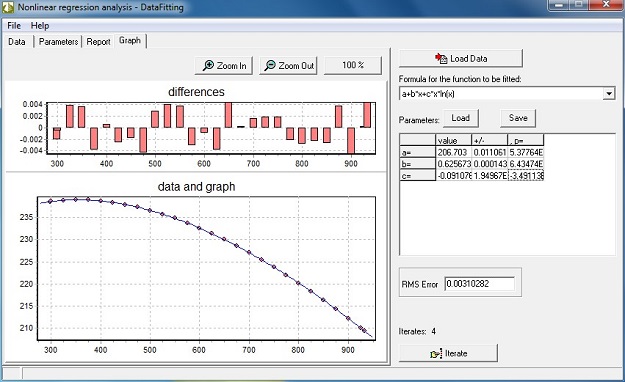Select the Graph tab

coord(130,40)
